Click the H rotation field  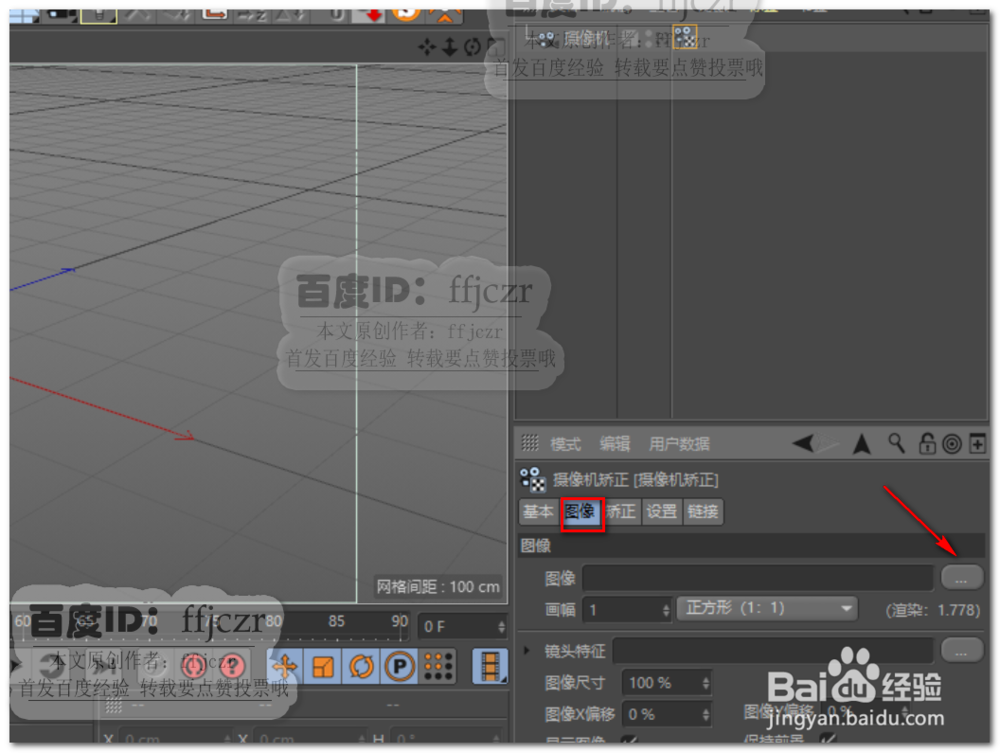pos(445,738)
